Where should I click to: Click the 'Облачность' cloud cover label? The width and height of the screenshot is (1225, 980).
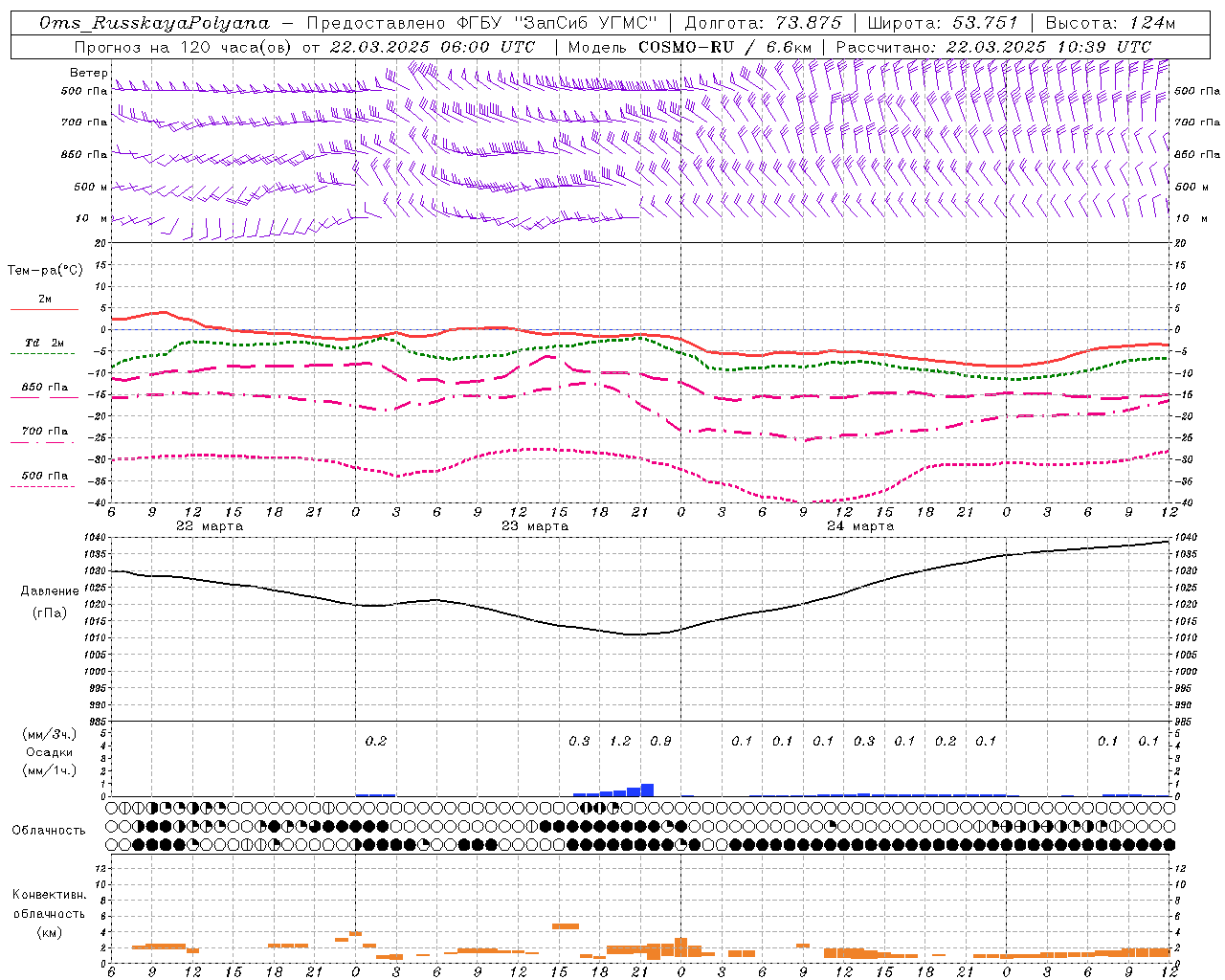tap(49, 830)
